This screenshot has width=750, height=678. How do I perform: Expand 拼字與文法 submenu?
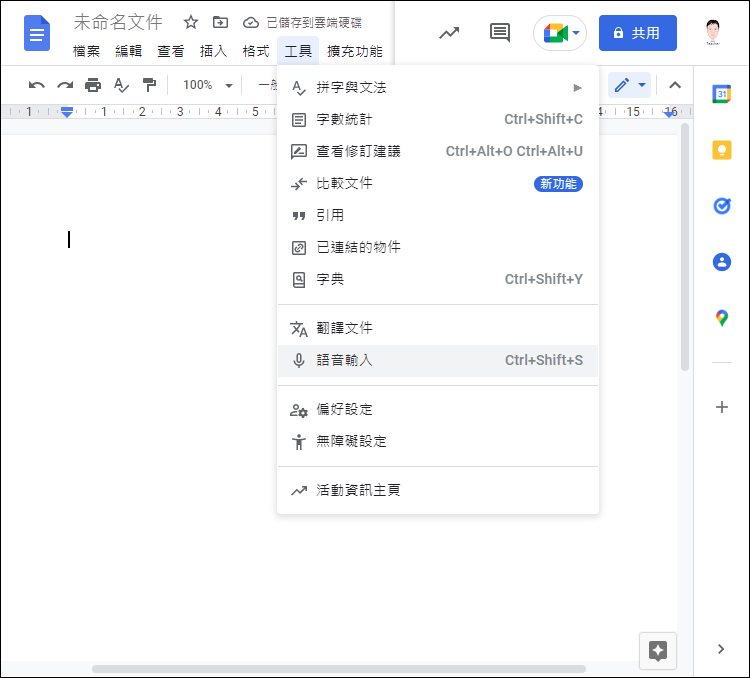(438, 88)
